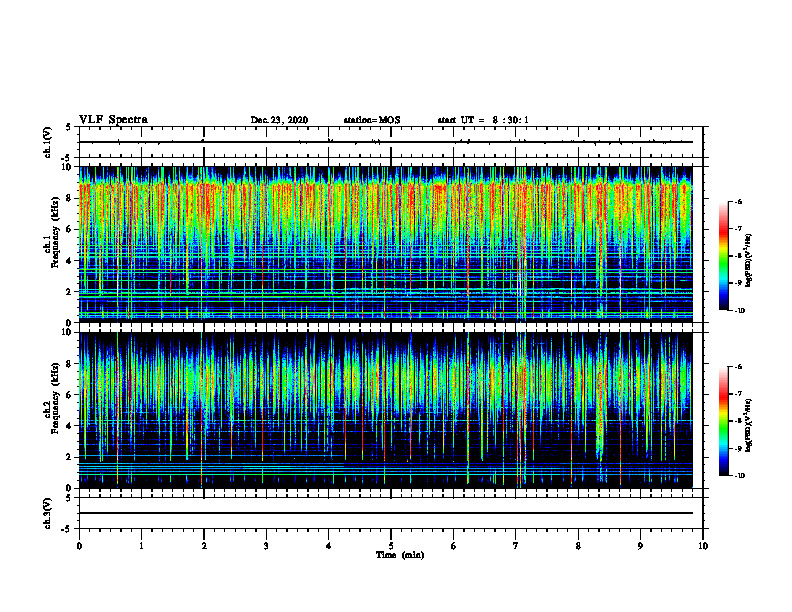Screen dimensions: 792x612
Task: Click the 'VLF Spectra' plot title
Action: click(x=113, y=120)
